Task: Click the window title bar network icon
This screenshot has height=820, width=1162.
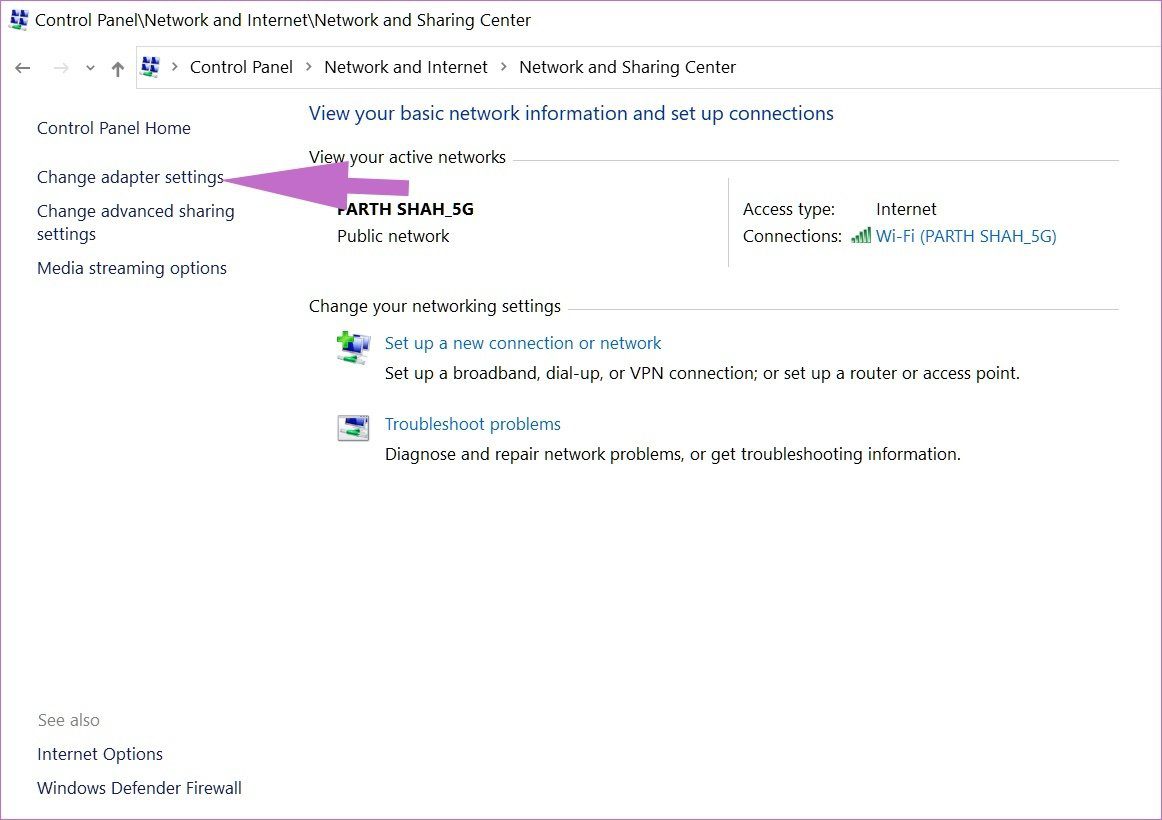Action: point(19,20)
